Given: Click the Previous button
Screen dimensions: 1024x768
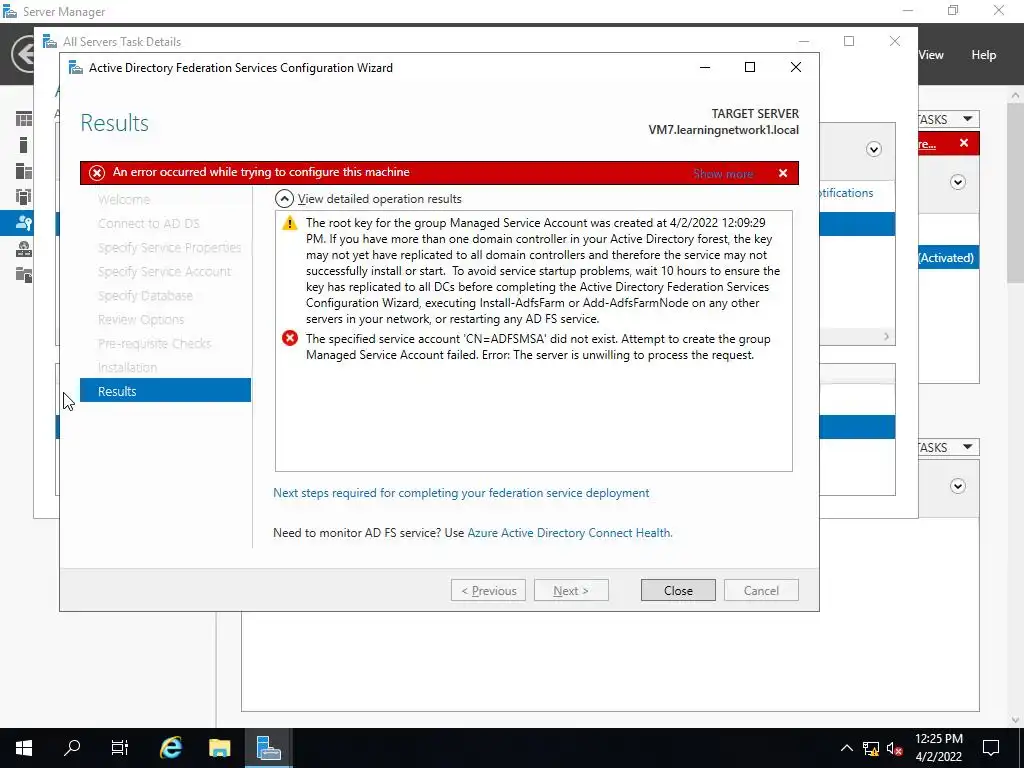Looking at the screenshot, I should pyautogui.click(x=488, y=590).
